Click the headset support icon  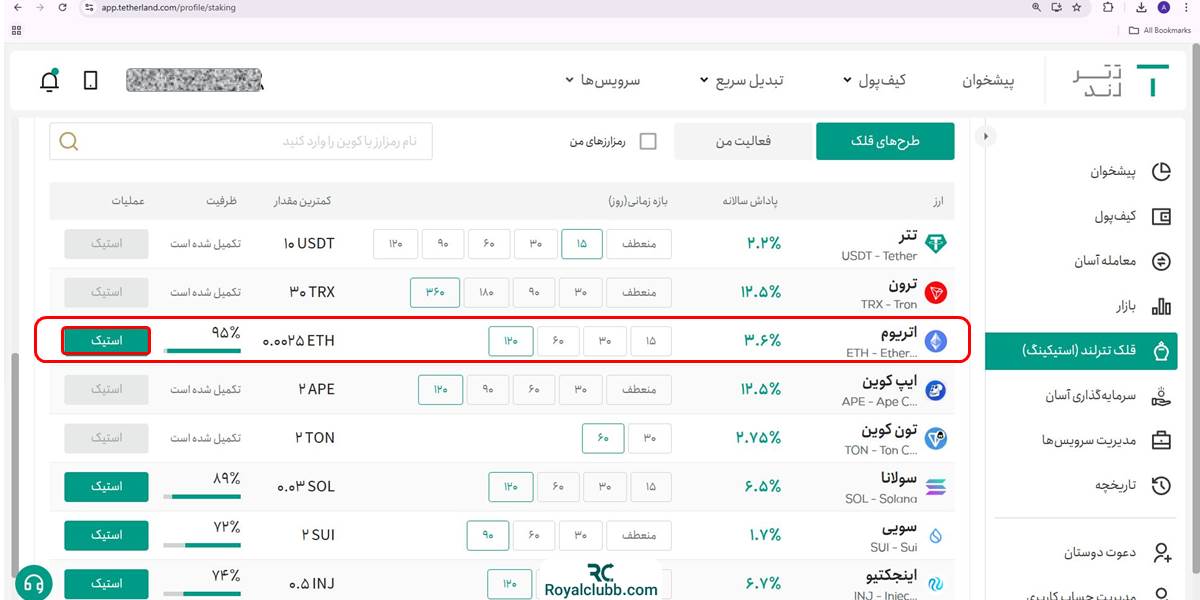pos(34,584)
